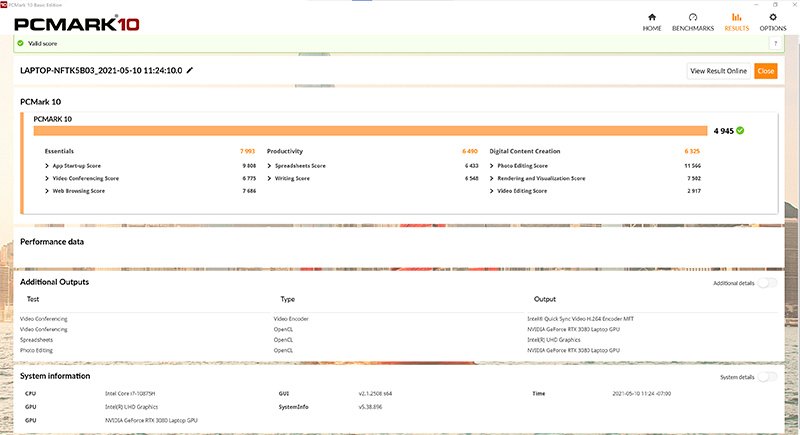Click the Type column header
The height and width of the screenshot is (435, 800).
pyautogui.click(x=288, y=299)
